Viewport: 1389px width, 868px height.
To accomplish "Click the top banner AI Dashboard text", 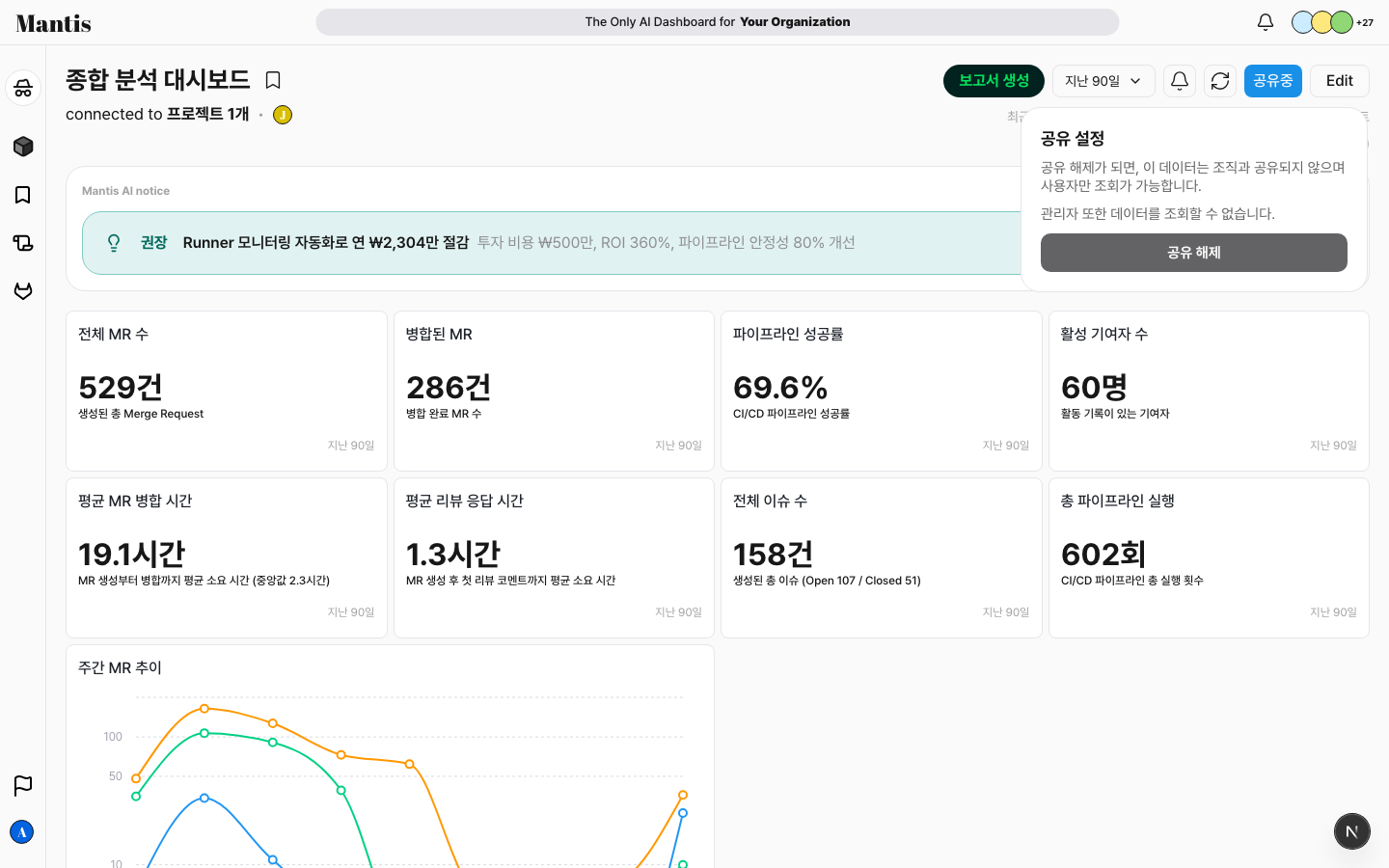I will pyautogui.click(x=718, y=22).
